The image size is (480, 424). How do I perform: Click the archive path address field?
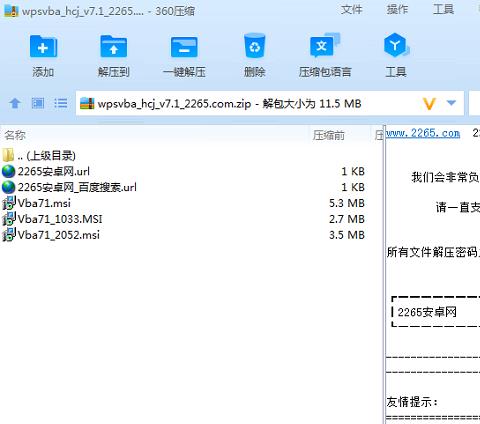coord(269,104)
